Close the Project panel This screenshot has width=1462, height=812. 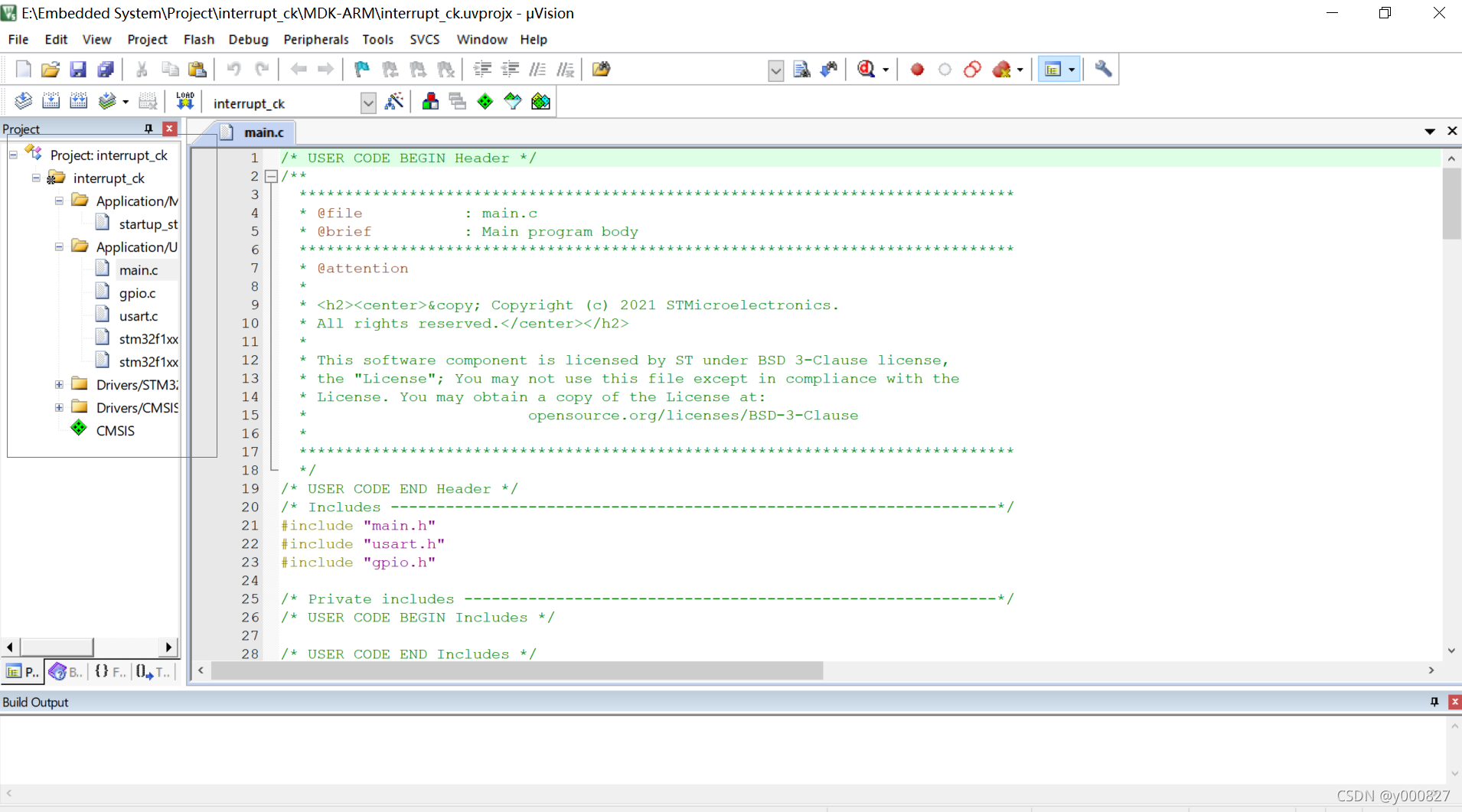[170, 129]
